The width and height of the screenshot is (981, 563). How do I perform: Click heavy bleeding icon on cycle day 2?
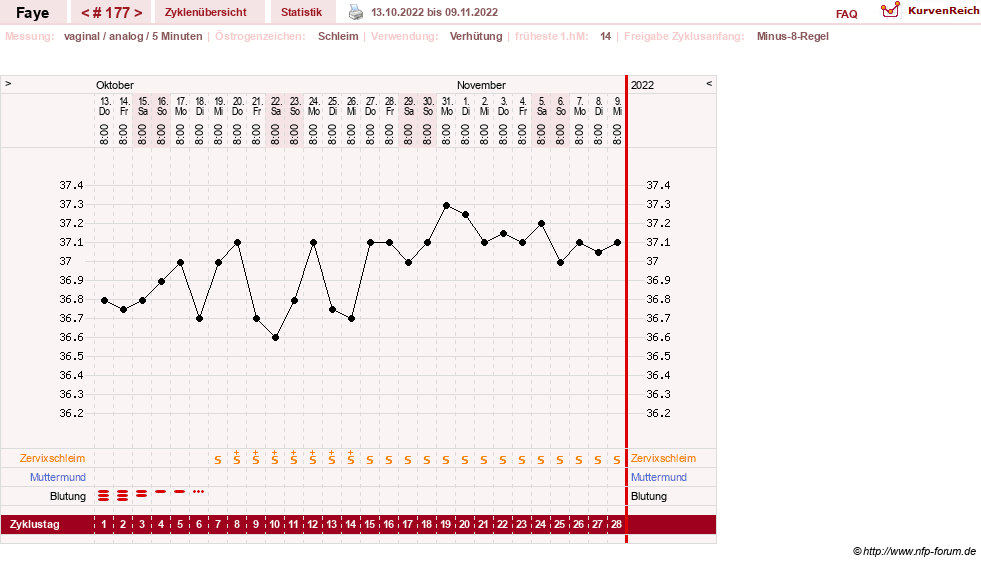123,495
